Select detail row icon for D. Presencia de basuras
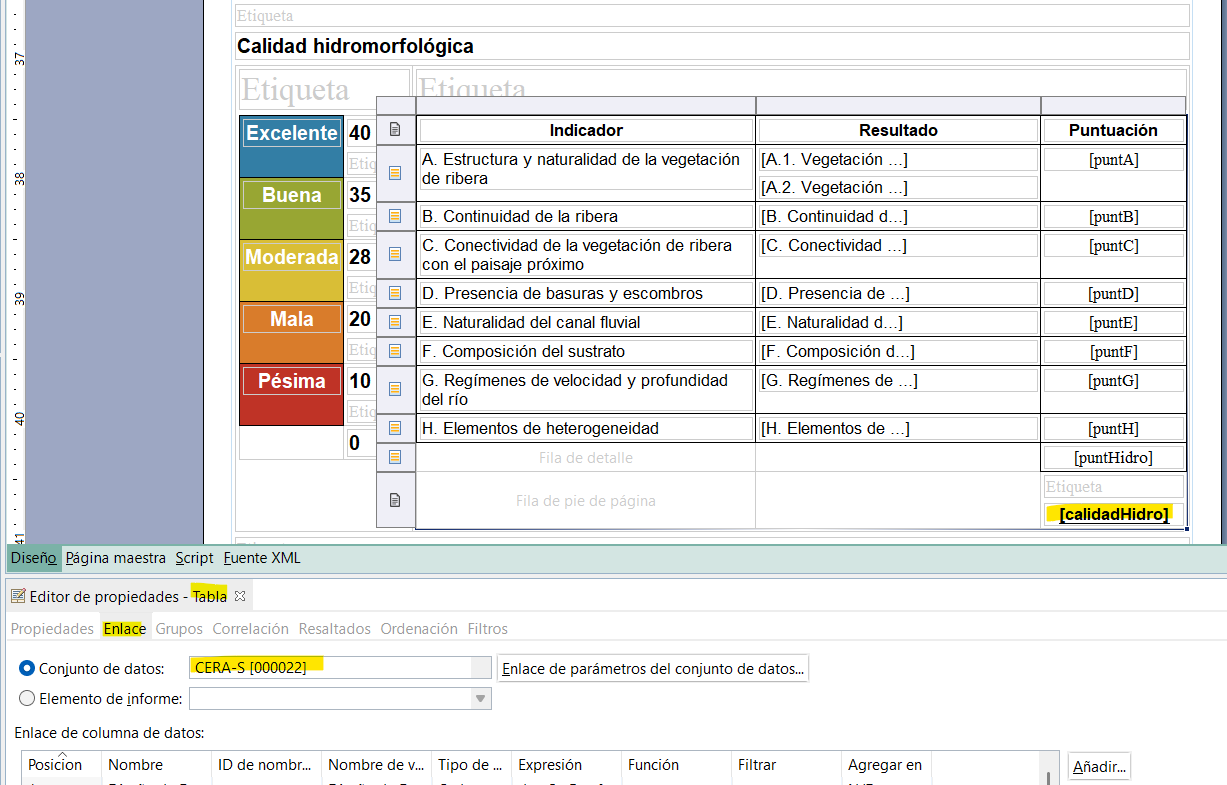 point(395,294)
